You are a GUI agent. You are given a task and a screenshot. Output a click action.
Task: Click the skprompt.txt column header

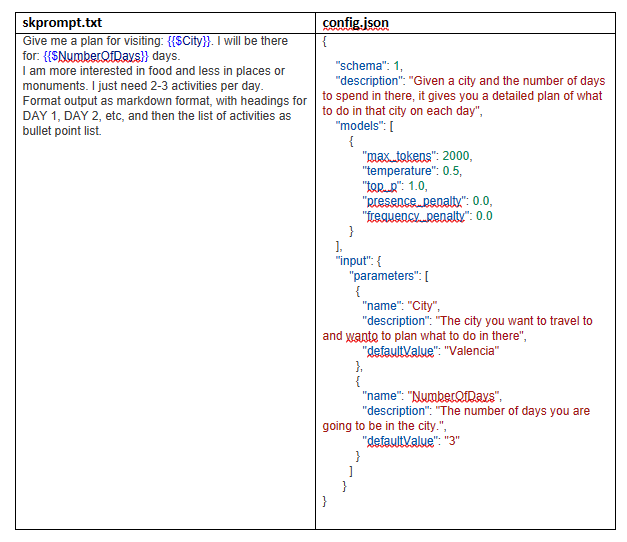click(x=62, y=23)
